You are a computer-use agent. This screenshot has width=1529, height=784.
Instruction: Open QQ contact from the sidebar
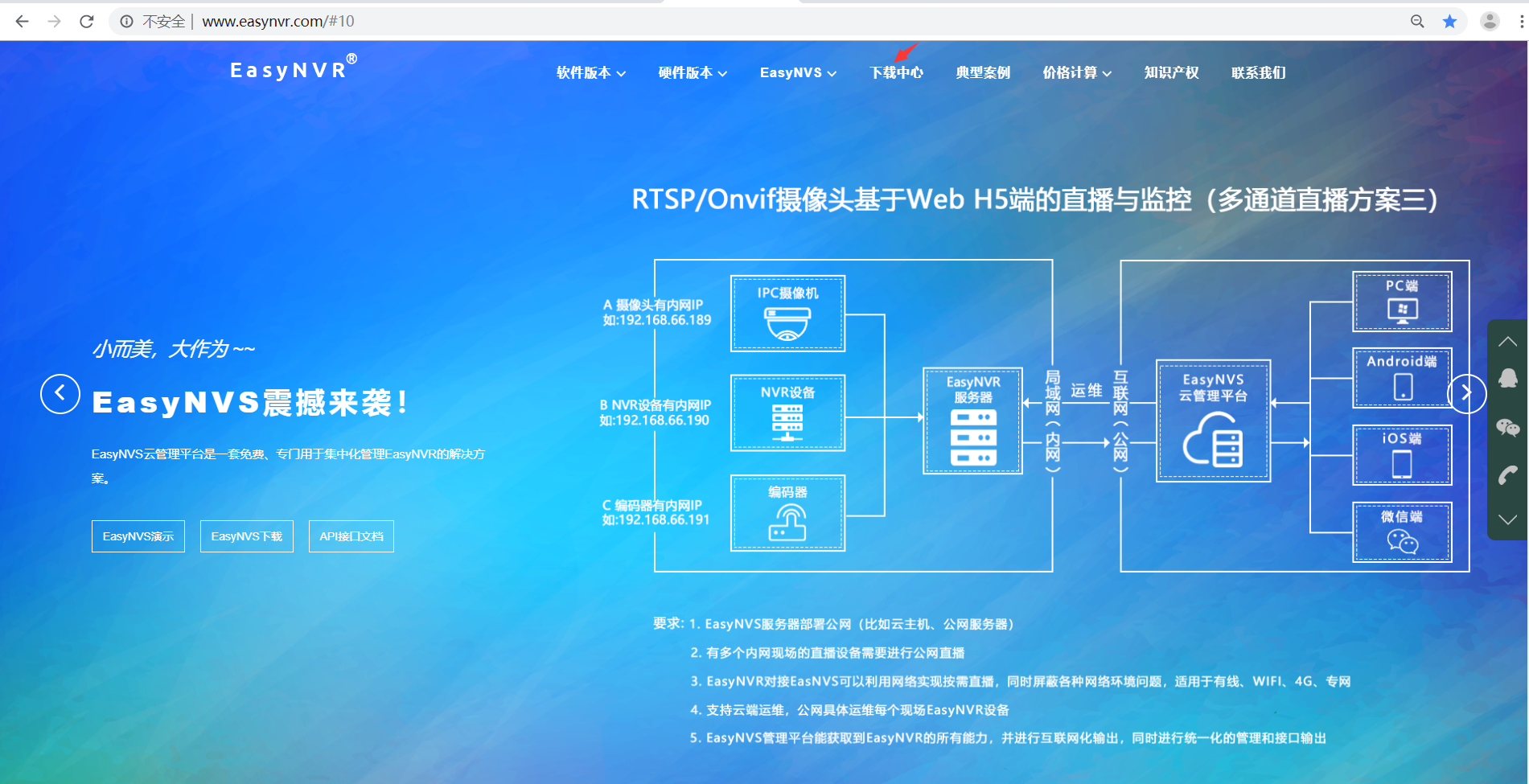[x=1508, y=379]
